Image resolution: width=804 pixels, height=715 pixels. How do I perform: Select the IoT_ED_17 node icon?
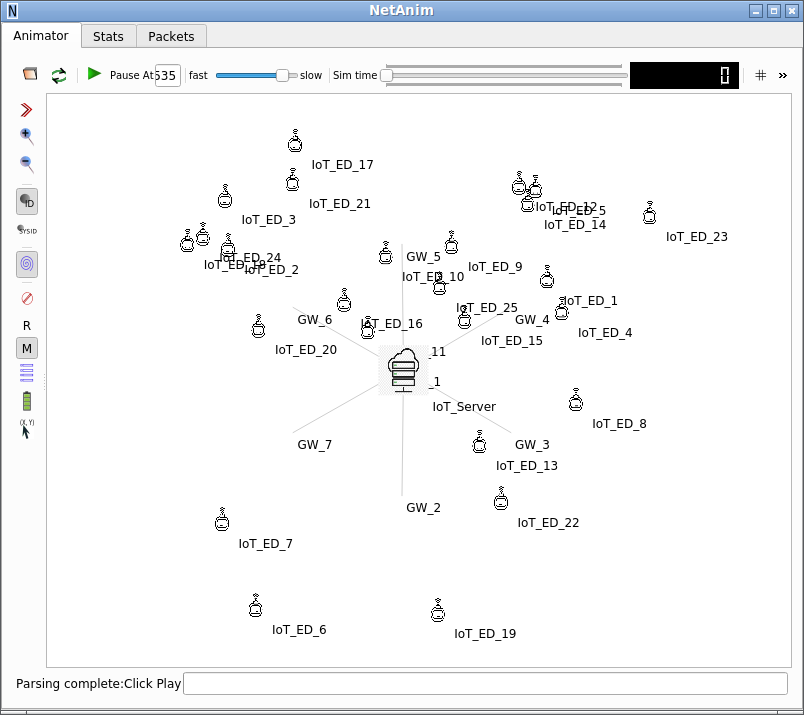coord(295,141)
